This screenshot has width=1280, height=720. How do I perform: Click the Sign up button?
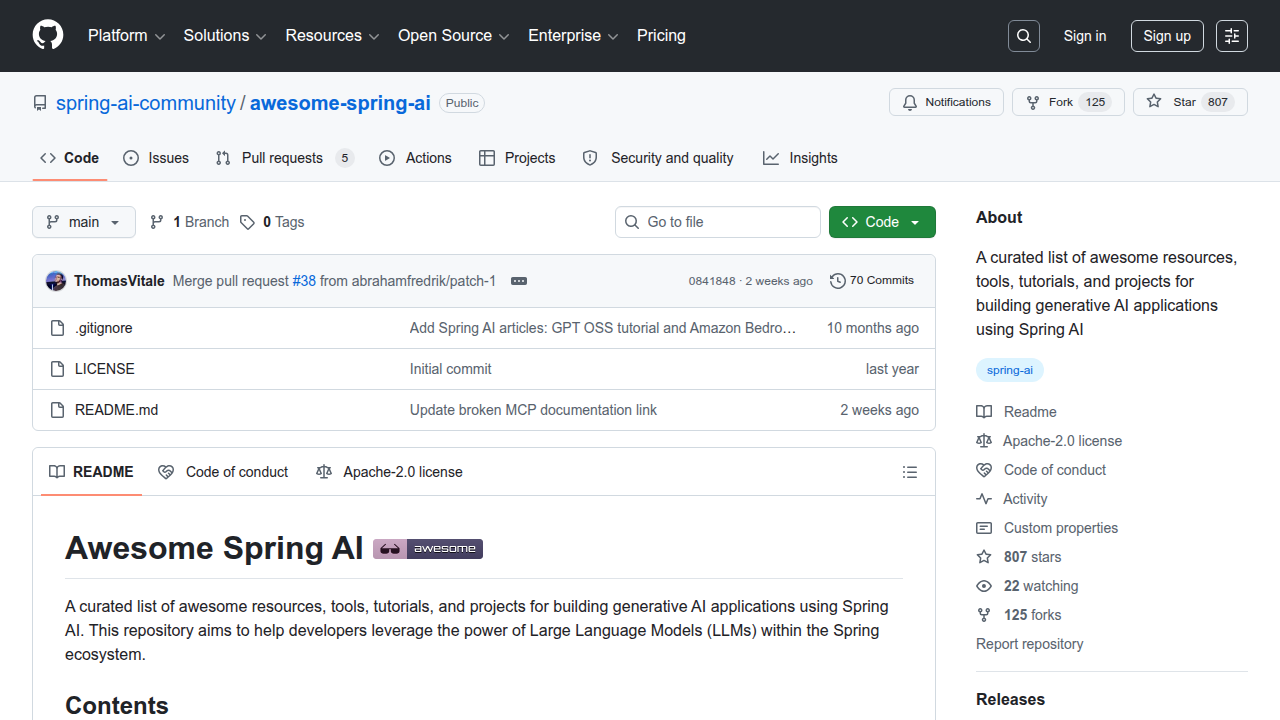[x=1167, y=36]
